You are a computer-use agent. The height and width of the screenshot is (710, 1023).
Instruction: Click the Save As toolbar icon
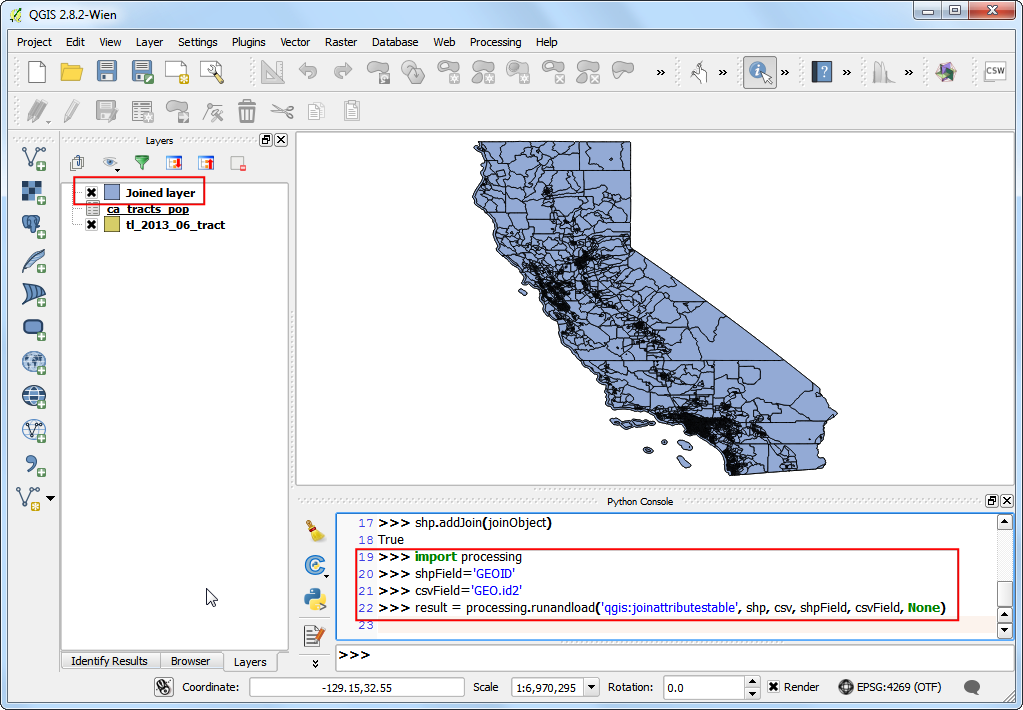click(142, 71)
